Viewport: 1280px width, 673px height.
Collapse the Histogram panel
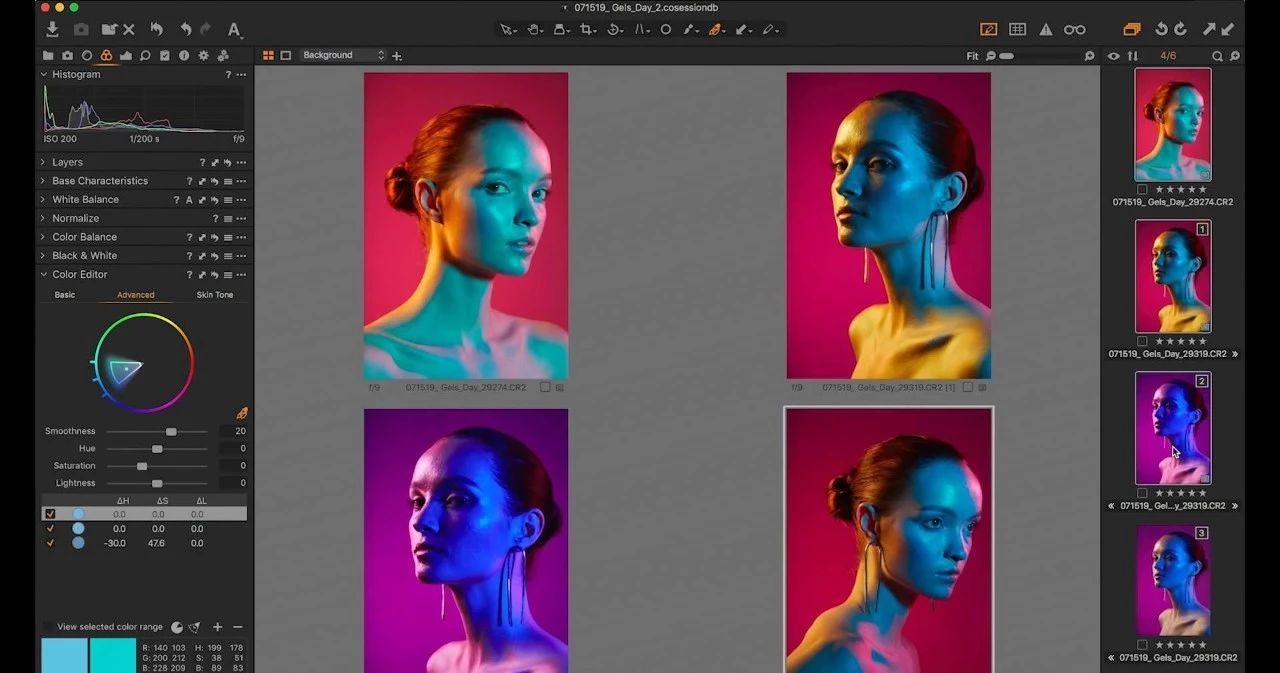click(43, 75)
